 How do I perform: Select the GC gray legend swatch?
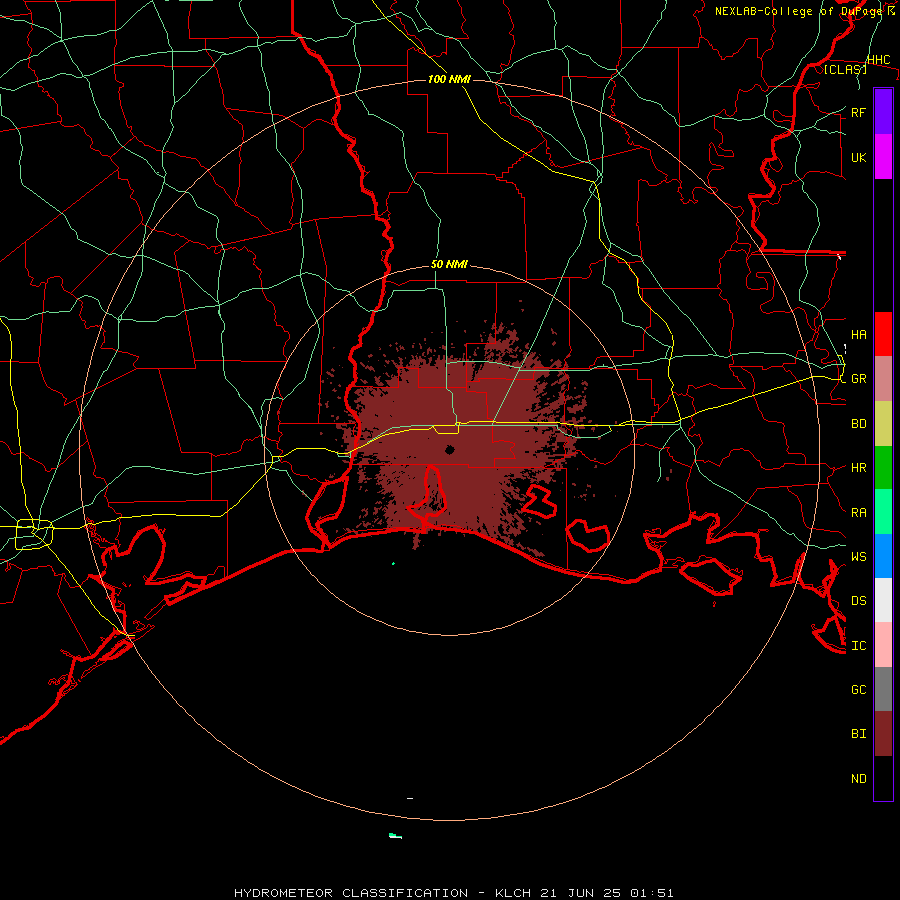click(x=883, y=689)
